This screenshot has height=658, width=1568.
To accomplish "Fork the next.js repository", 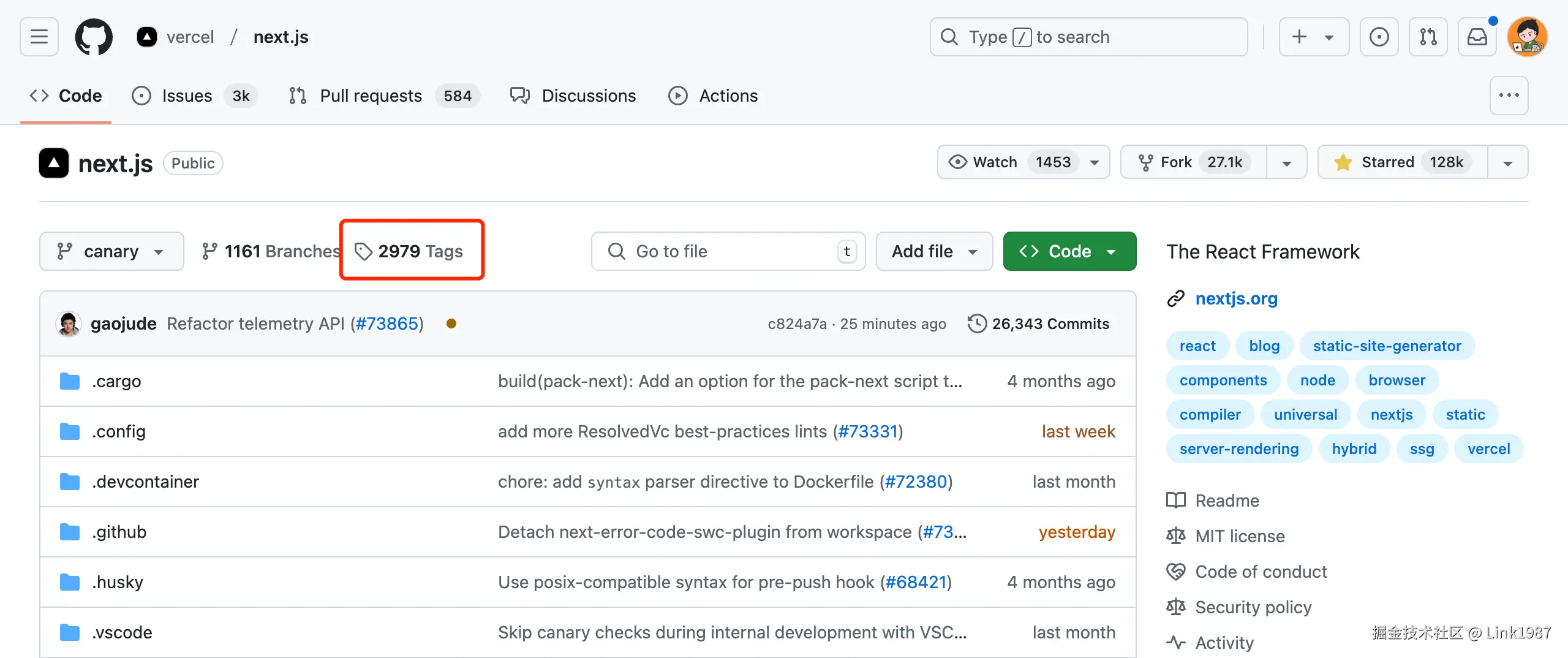I will [1194, 162].
